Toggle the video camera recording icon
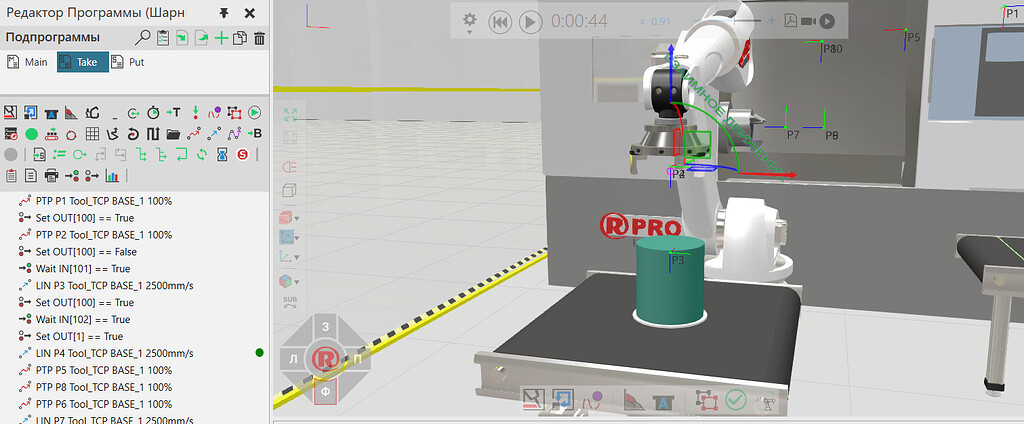The height and width of the screenshot is (424, 1024). pos(807,21)
